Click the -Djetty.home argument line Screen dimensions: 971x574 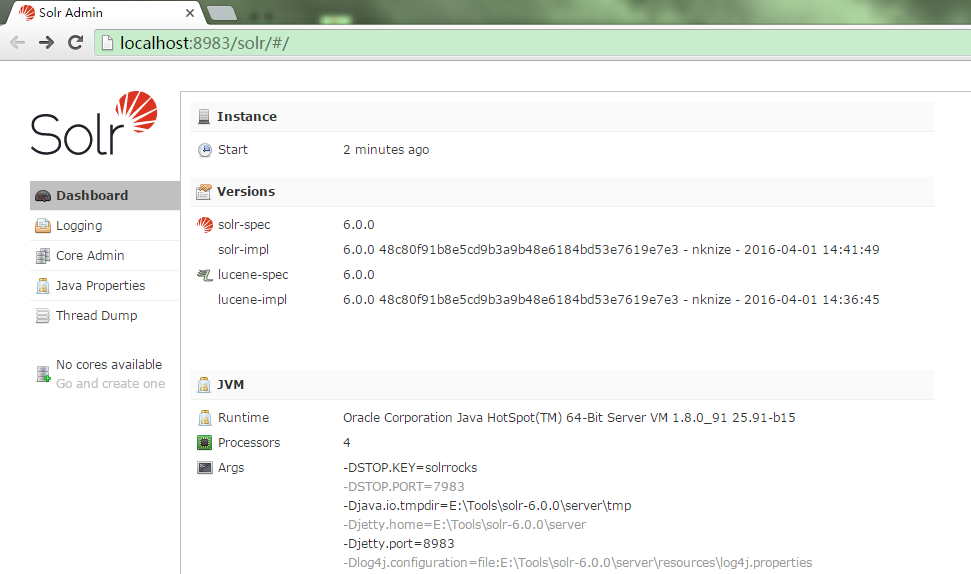pos(464,525)
